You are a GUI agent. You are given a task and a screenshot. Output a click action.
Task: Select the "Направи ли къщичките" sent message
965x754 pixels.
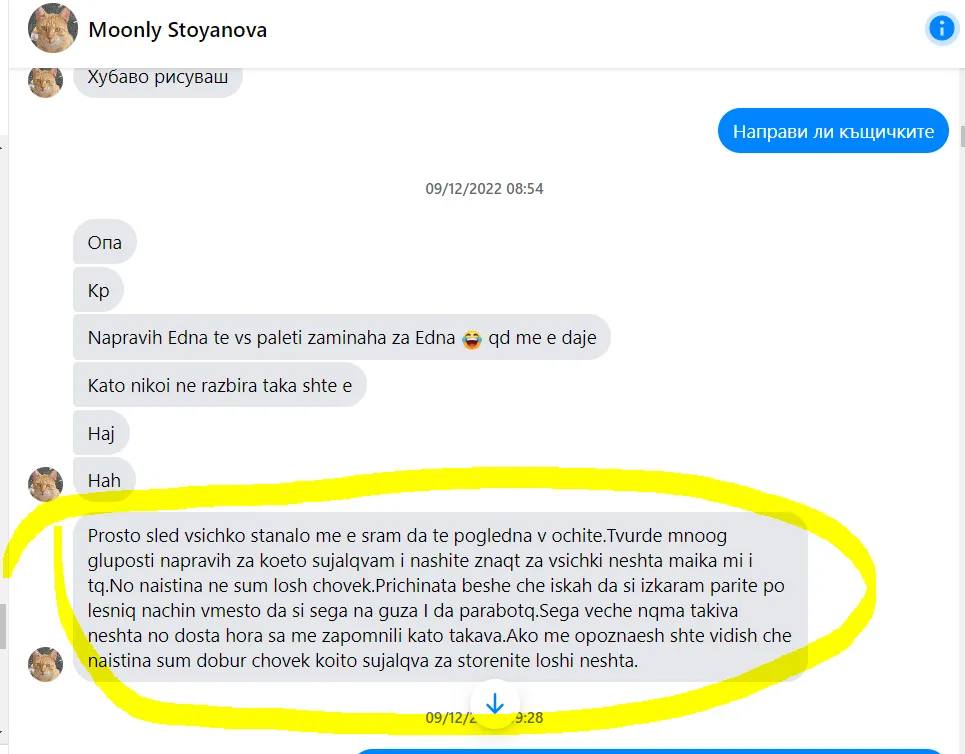point(833,131)
